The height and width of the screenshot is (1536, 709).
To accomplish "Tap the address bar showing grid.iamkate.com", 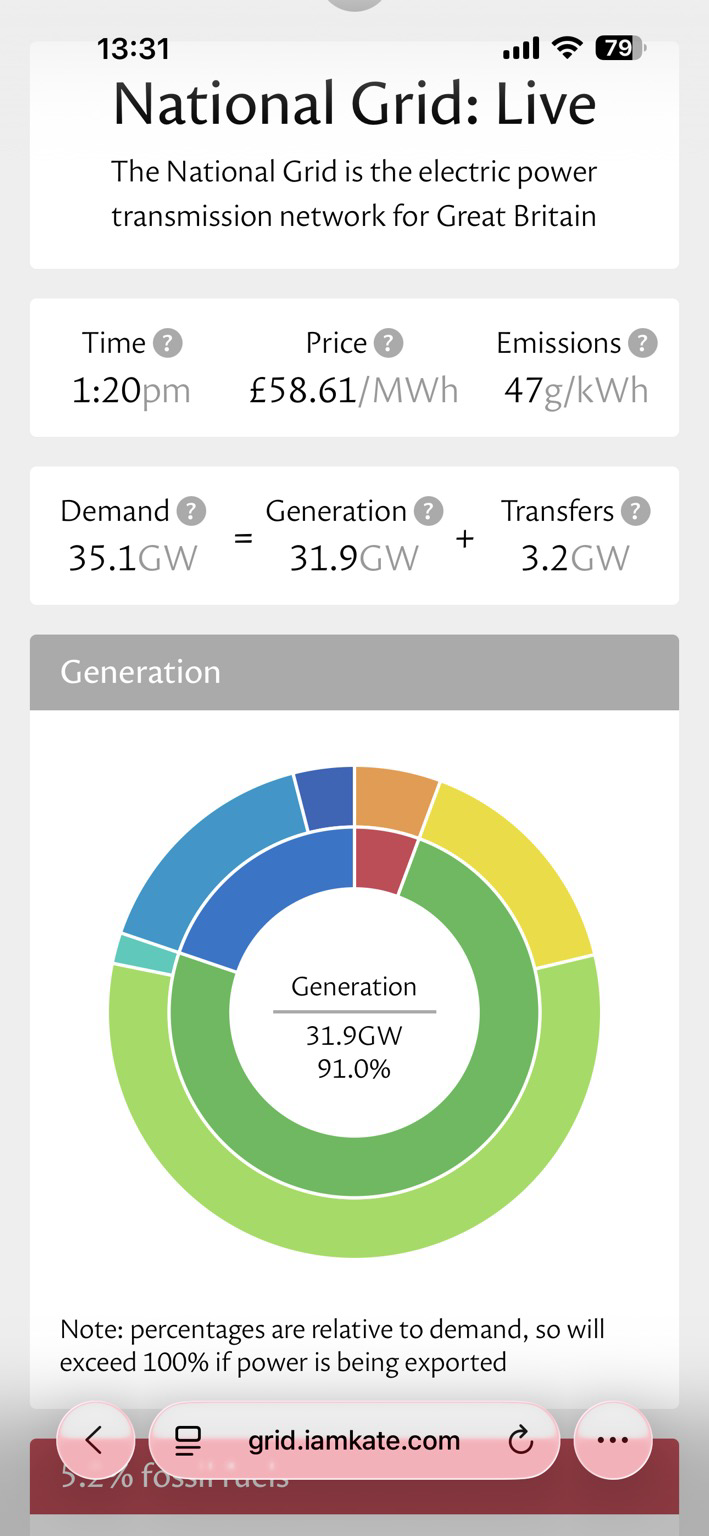I will [354, 1440].
